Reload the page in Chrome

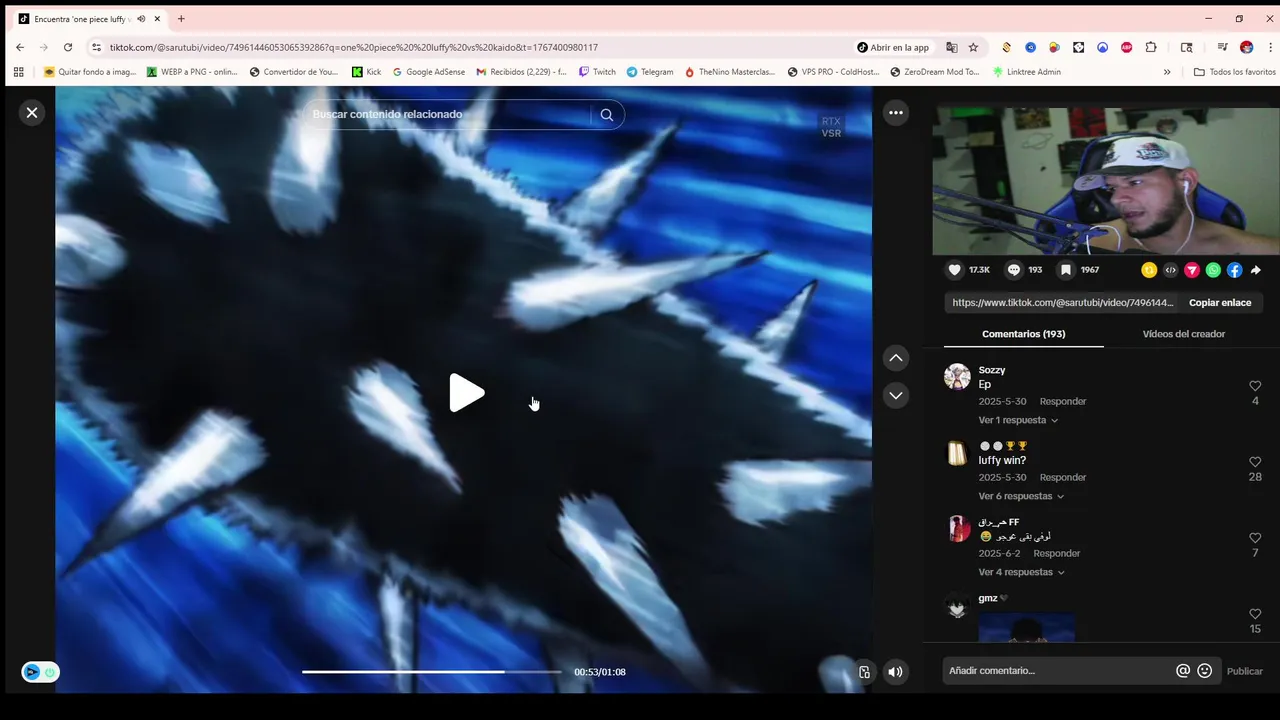tap(68, 47)
